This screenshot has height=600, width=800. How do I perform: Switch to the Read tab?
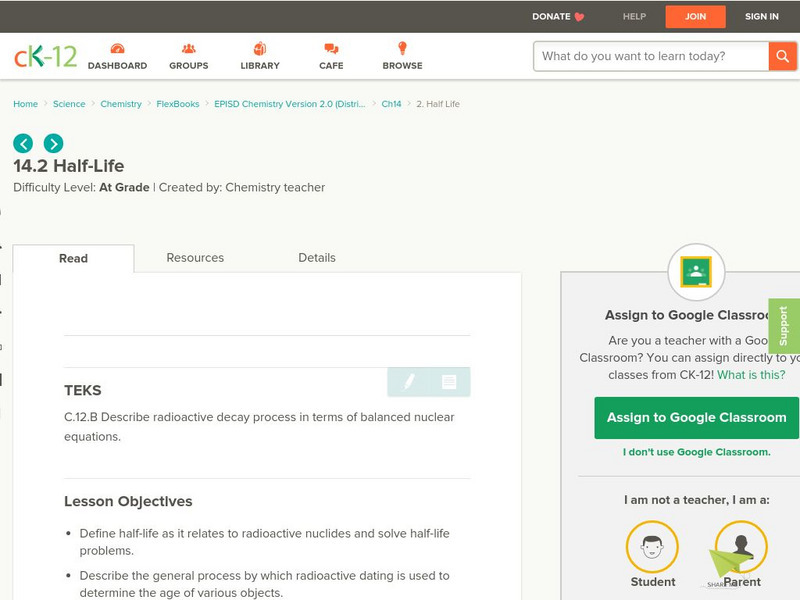[x=73, y=258]
